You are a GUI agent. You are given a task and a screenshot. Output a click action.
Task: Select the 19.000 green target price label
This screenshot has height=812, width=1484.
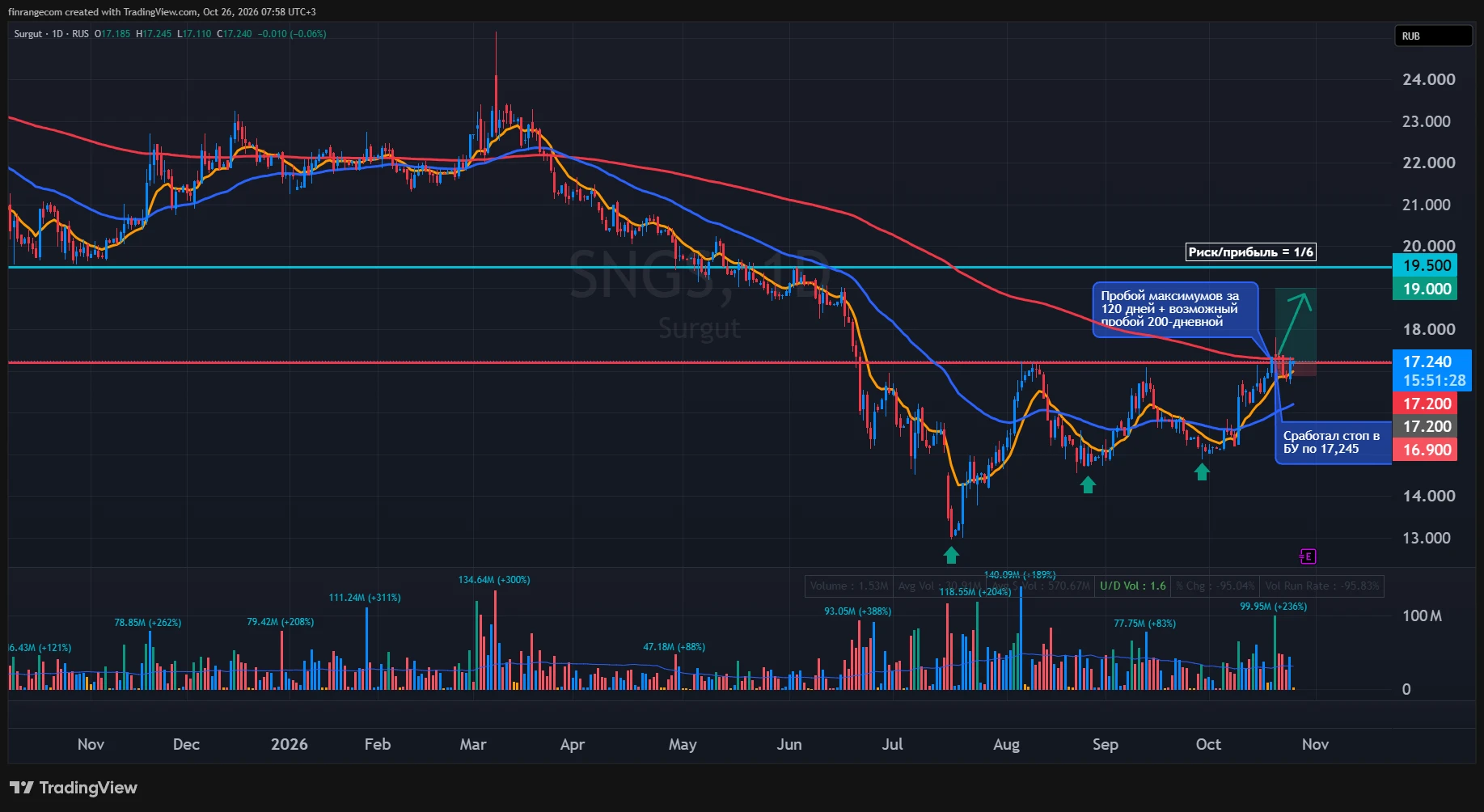[1425, 289]
